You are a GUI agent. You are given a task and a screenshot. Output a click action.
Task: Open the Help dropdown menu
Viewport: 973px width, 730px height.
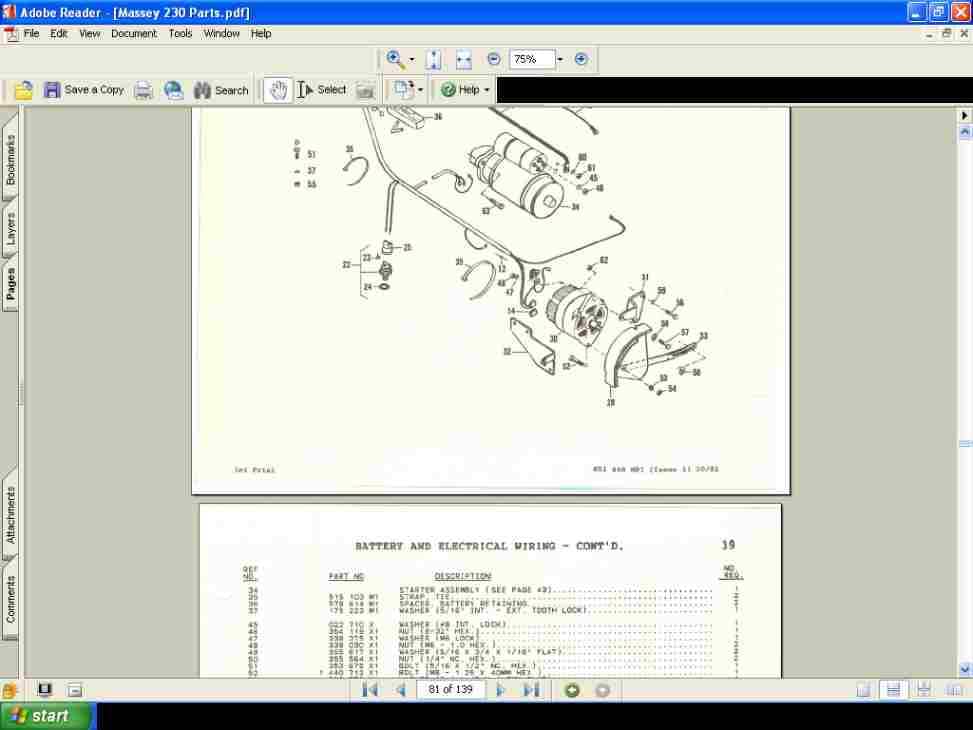[x=463, y=89]
